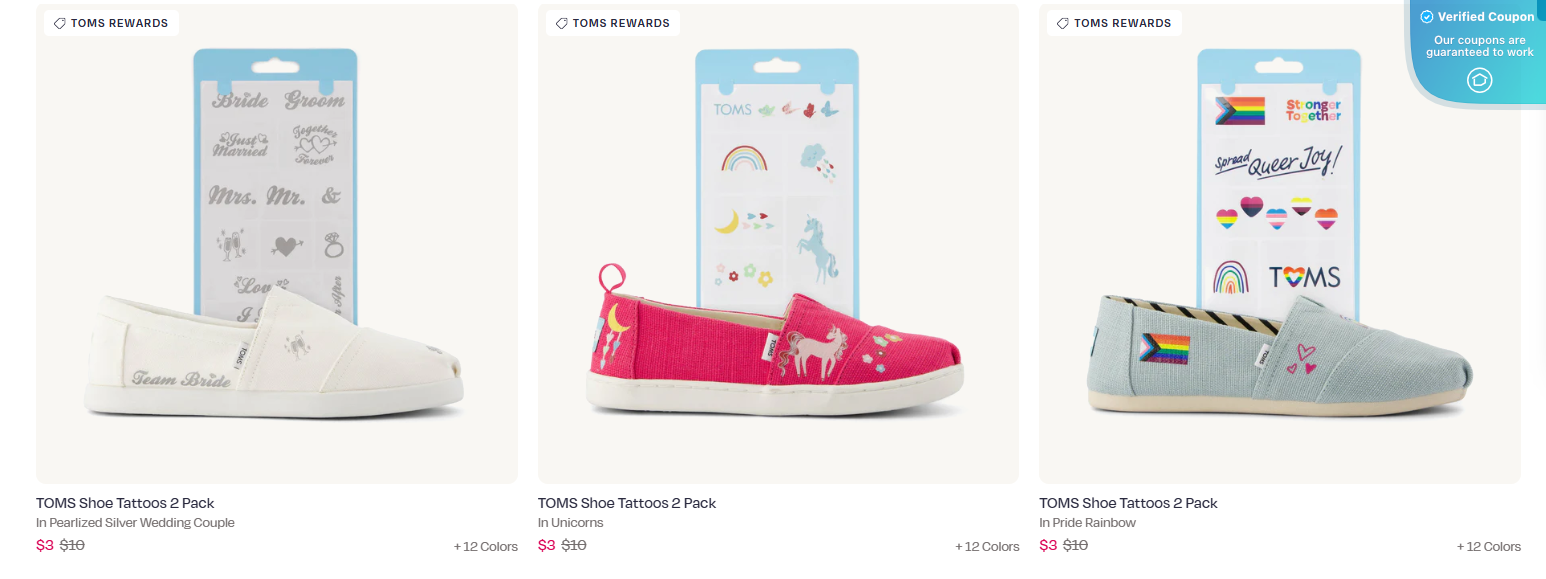Click the tag icon on the Unicorns product's rewards badge
1546x579 pixels.
(x=561, y=22)
